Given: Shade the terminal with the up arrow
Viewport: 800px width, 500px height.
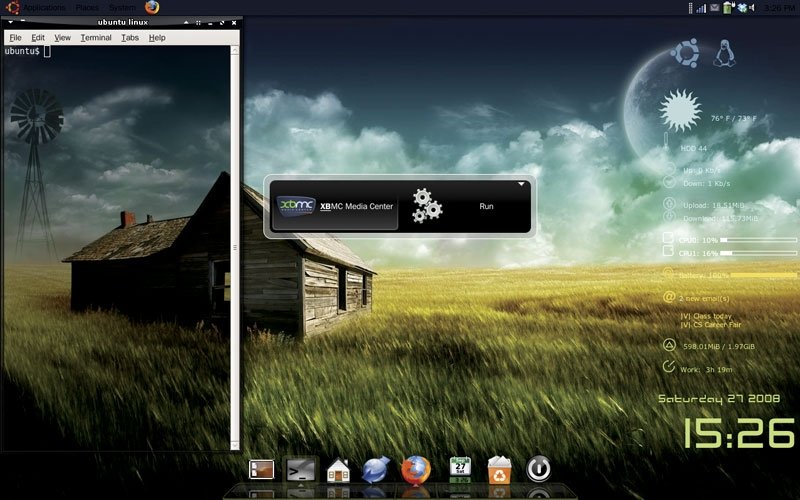Looking at the screenshot, I should click(186, 22).
